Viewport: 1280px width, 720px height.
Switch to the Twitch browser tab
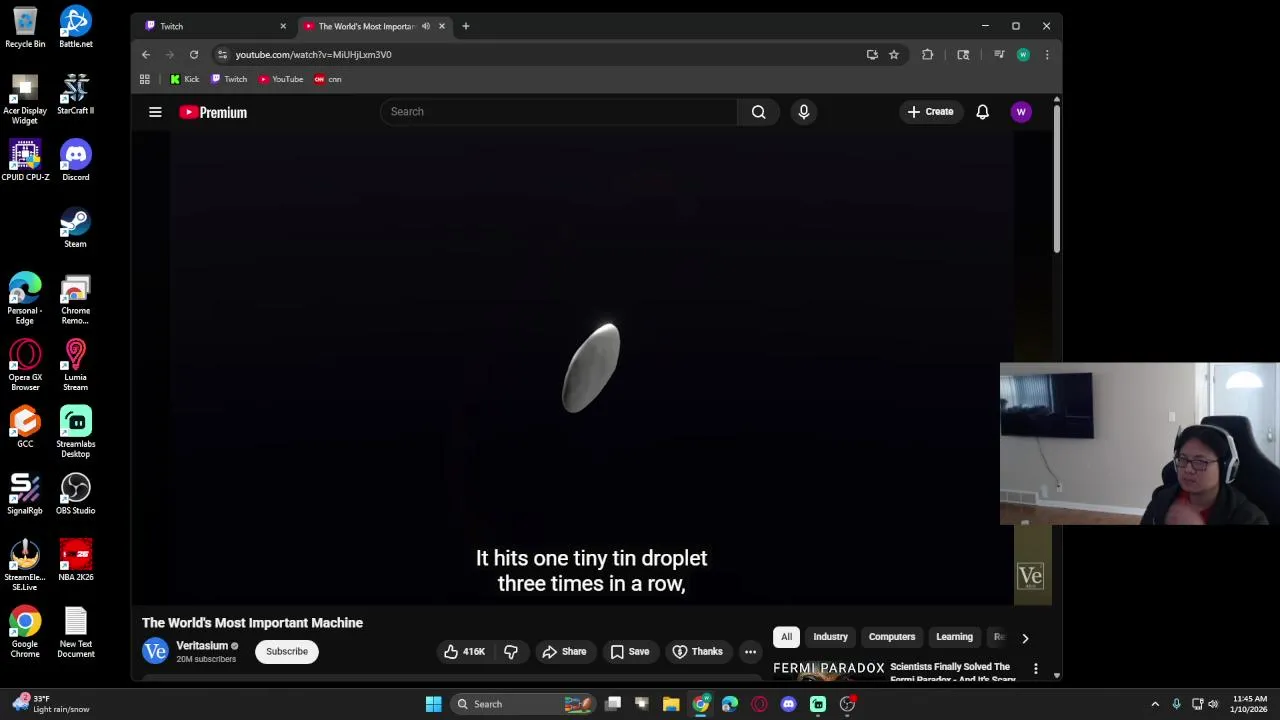(x=215, y=26)
